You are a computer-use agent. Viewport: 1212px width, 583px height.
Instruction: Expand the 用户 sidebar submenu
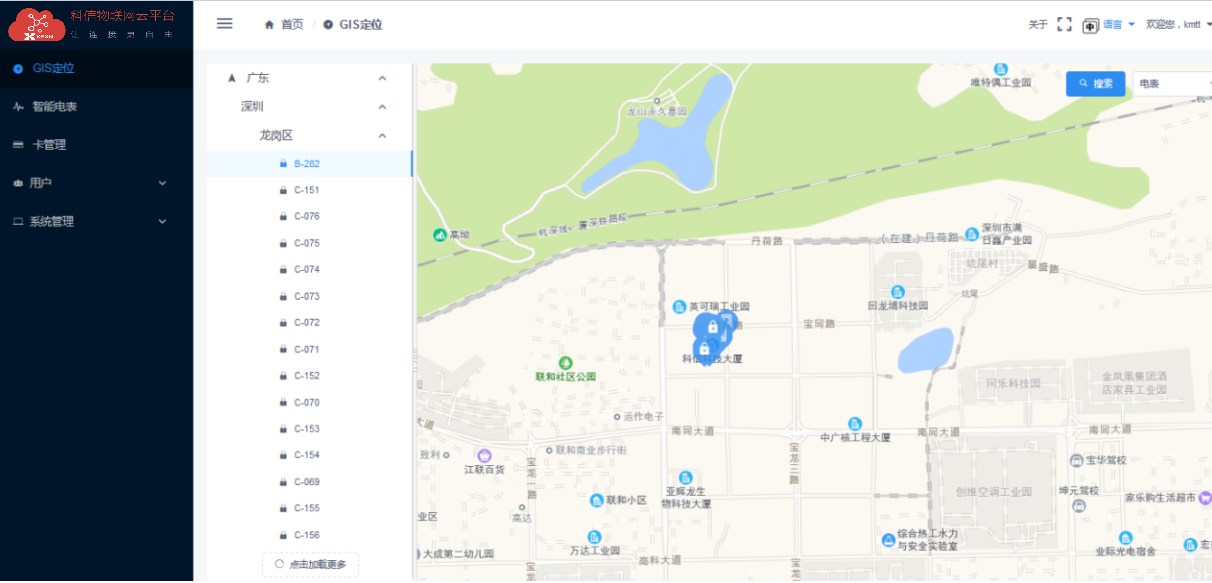click(162, 183)
